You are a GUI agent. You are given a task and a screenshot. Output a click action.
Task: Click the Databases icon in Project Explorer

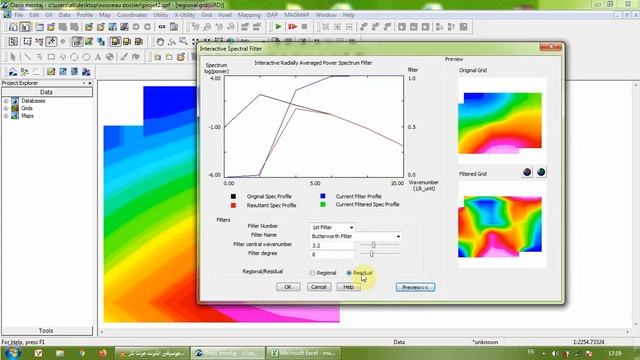[x=15, y=100]
